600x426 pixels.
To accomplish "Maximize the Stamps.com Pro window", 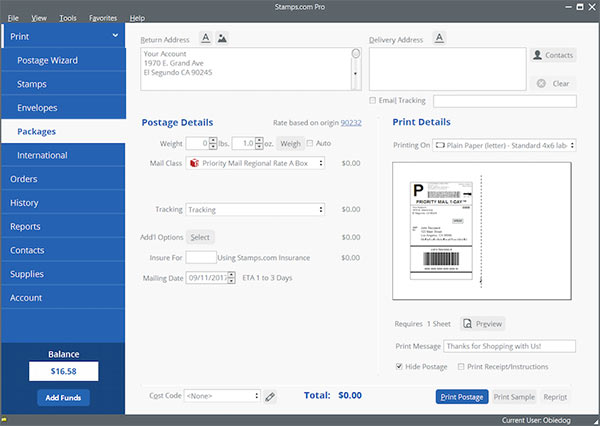I will pos(580,7).
